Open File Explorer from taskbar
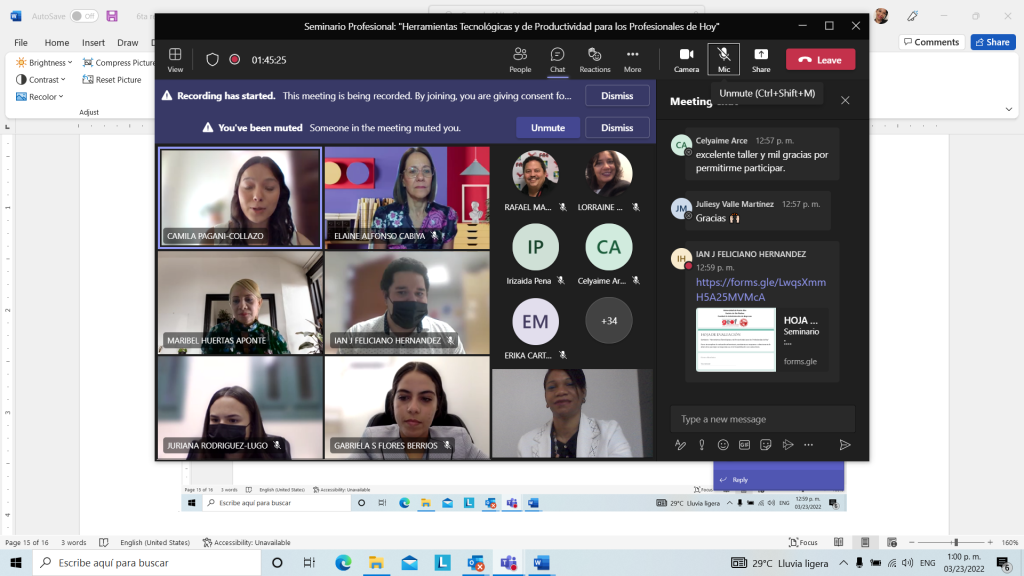 click(376, 562)
